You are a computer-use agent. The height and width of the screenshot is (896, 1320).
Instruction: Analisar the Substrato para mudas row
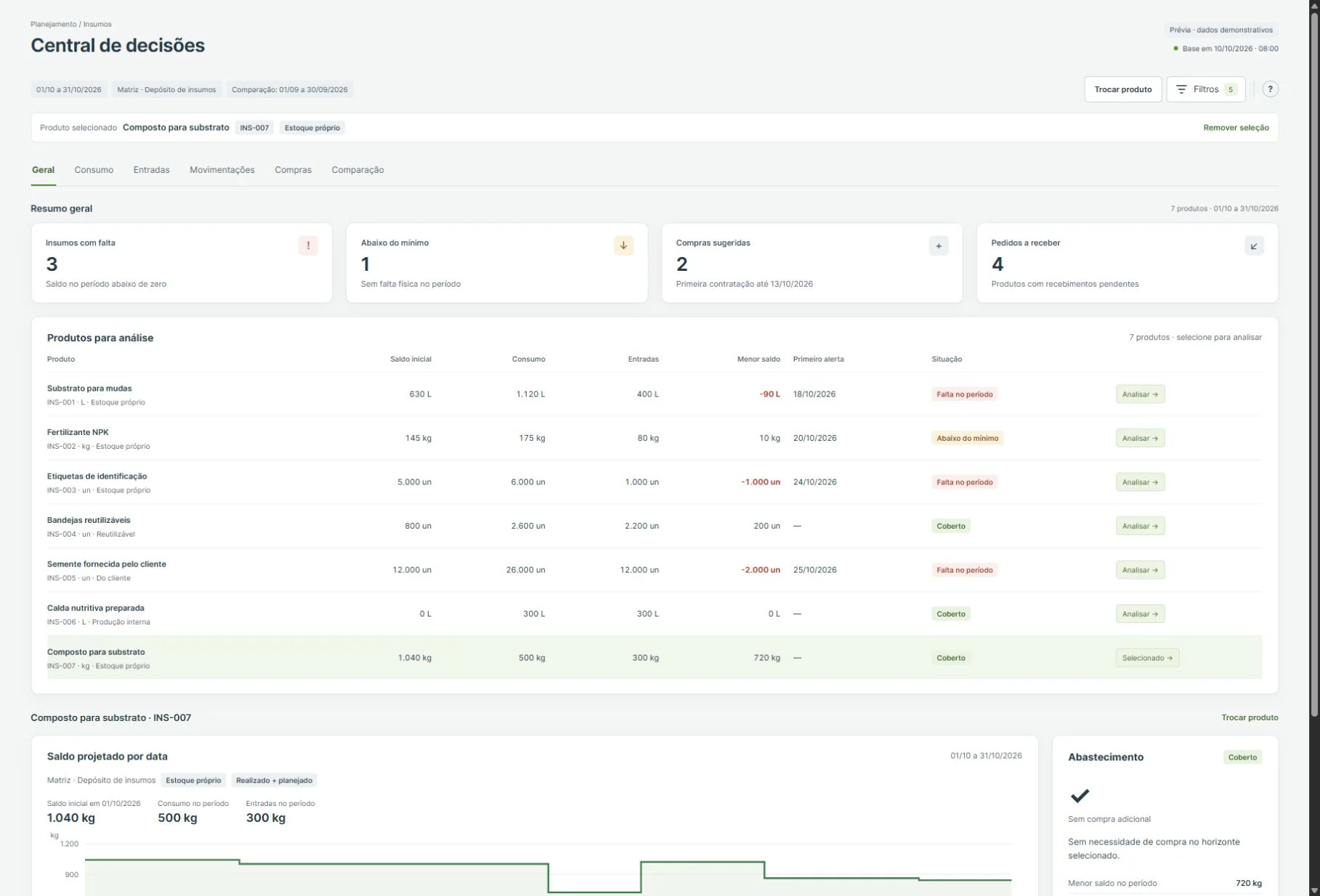pyautogui.click(x=1140, y=394)
